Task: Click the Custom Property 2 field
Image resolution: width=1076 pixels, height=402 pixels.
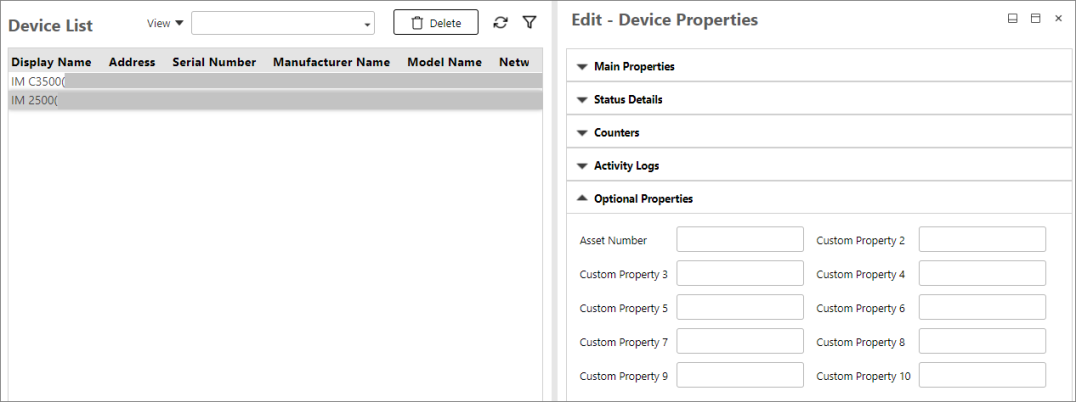Action: (x=982, y=240)
